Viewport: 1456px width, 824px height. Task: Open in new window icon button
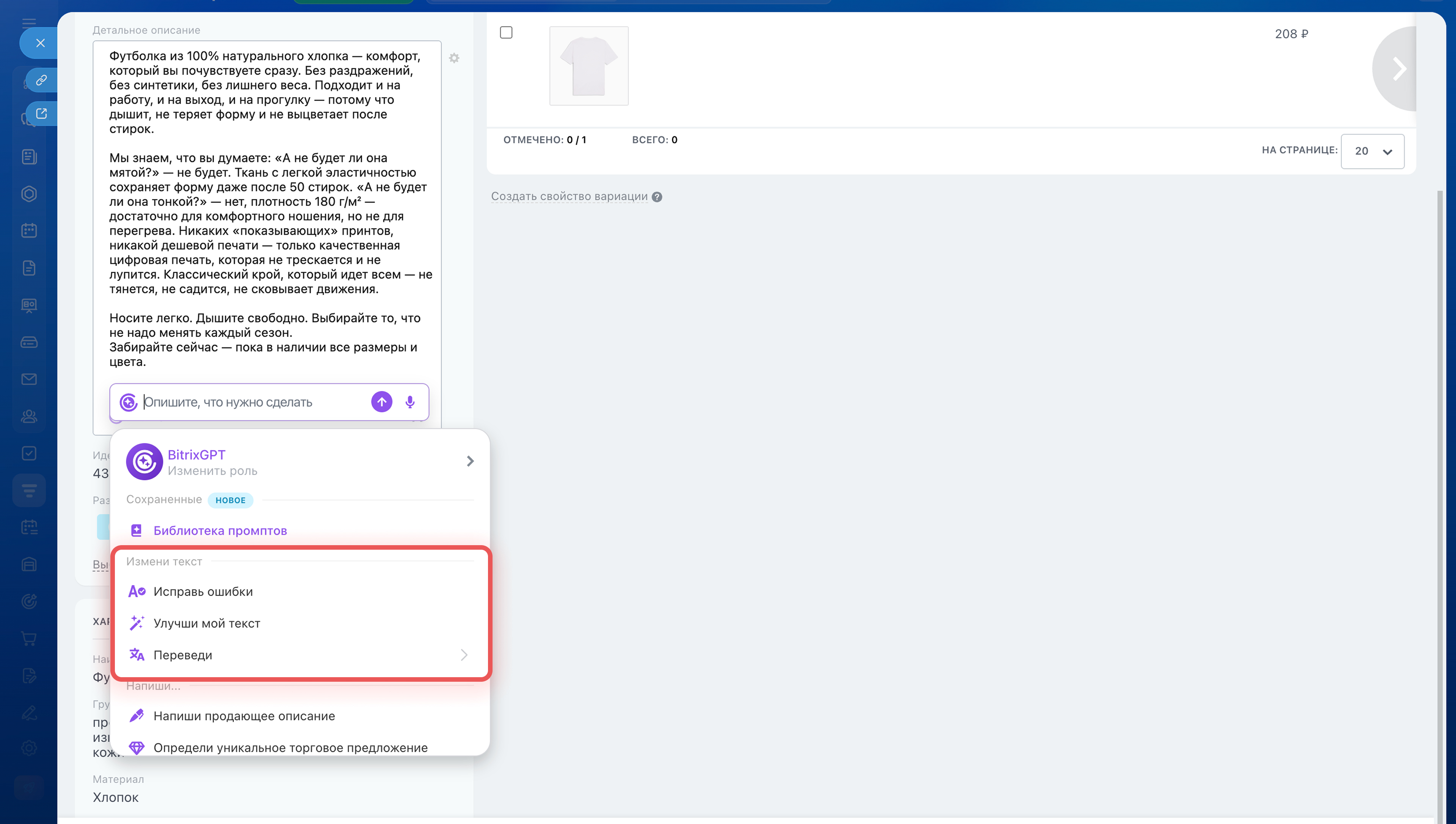[41, 113]
